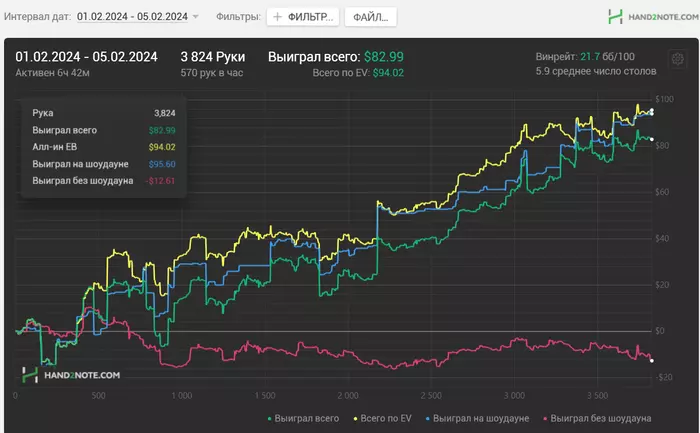Click the 570 рук в час text
Viewport: 700px width, 433px height.
pyautogui.click(x=212, y=73)
